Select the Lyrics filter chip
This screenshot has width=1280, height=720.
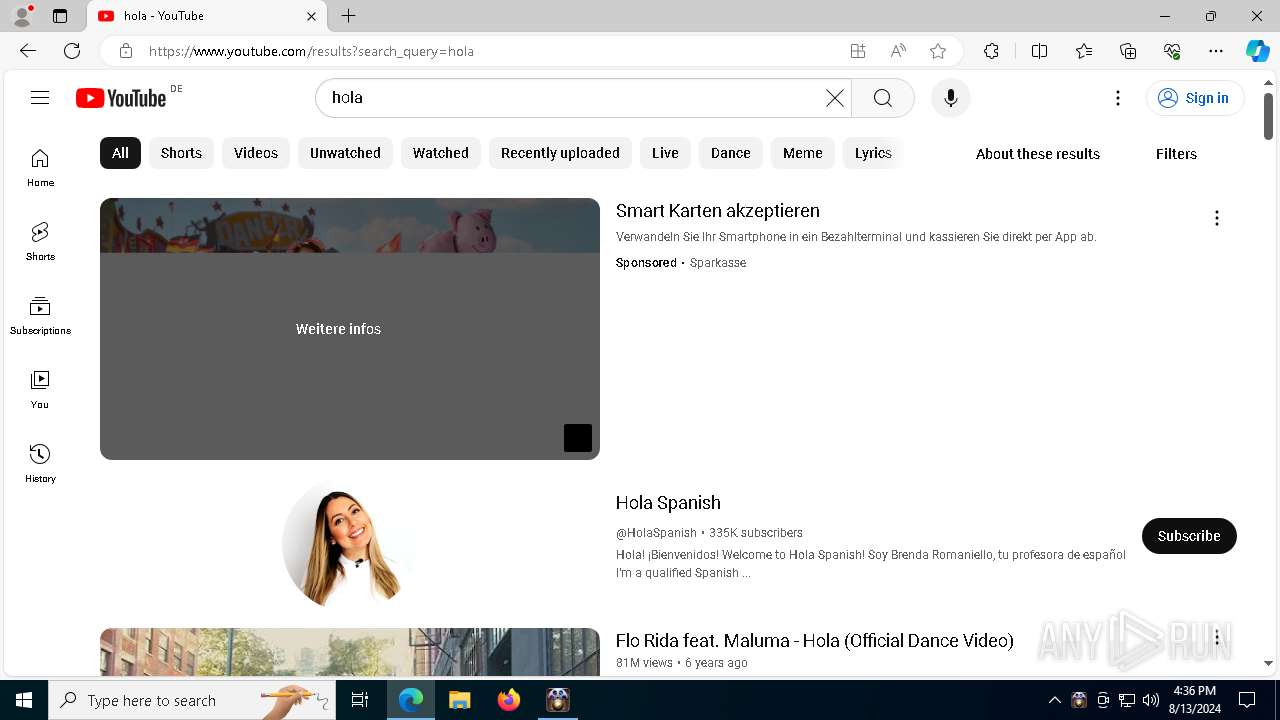pyautogui.click(x=873, y=153)
